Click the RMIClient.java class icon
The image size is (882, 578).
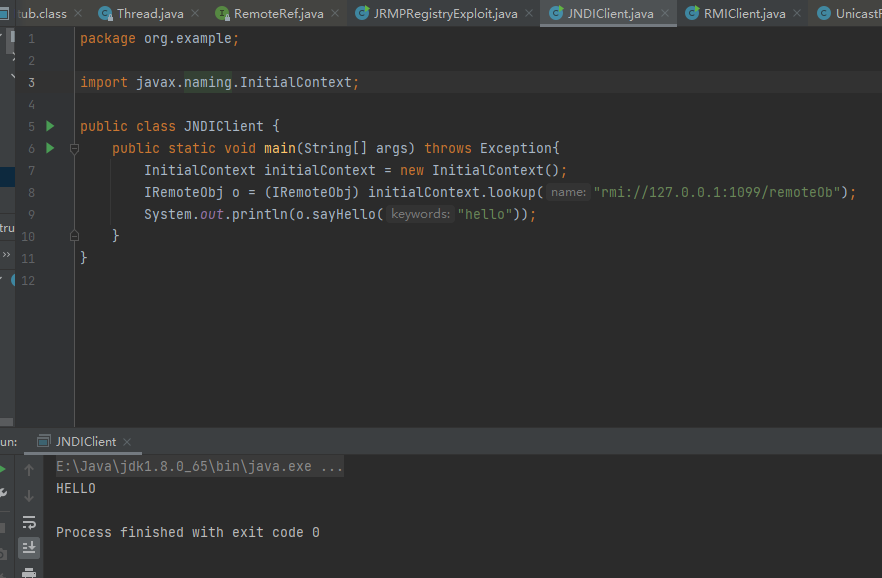click(x=692, y=12)
